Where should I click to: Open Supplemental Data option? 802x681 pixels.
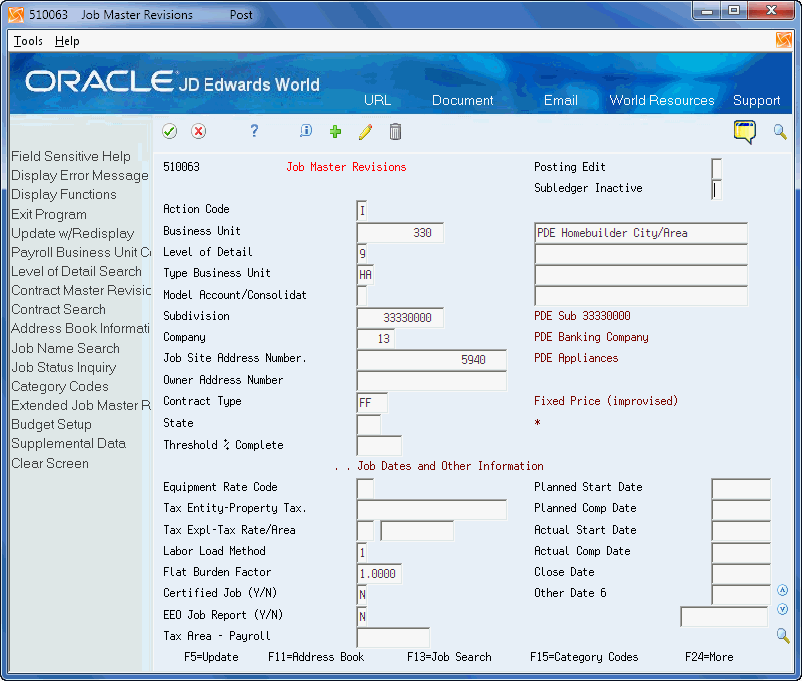(x=69, y=444)
